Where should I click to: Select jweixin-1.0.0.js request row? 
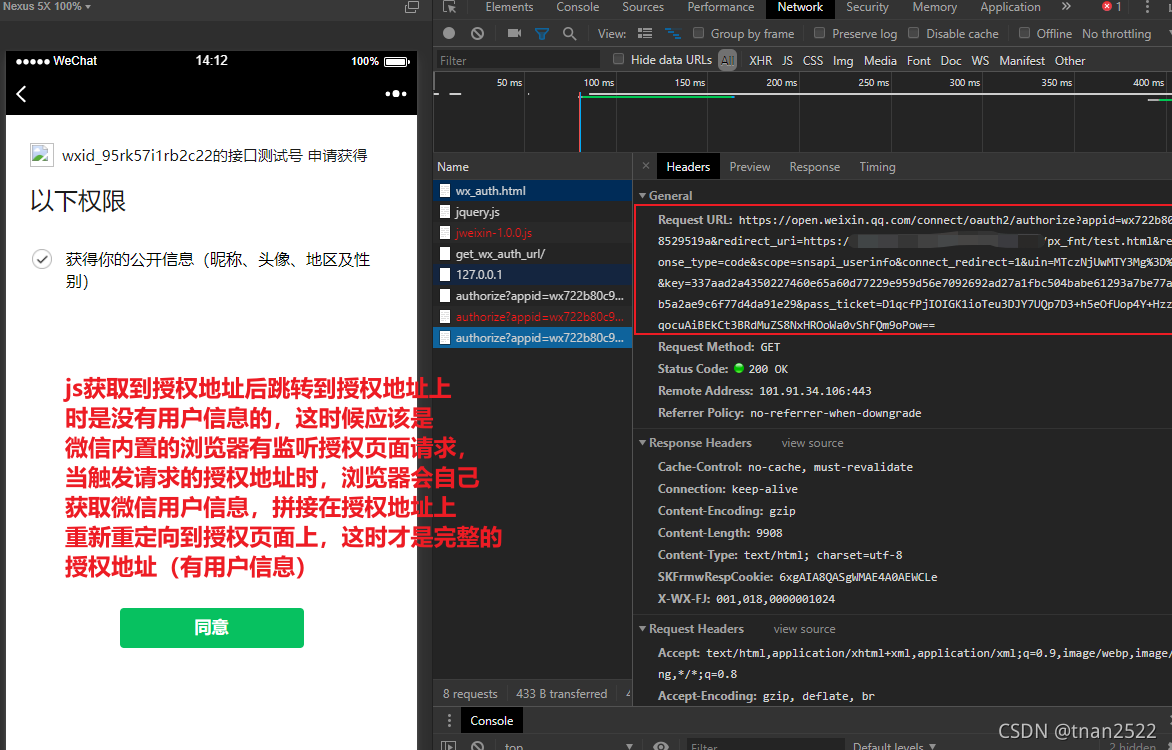click(532, 233)
